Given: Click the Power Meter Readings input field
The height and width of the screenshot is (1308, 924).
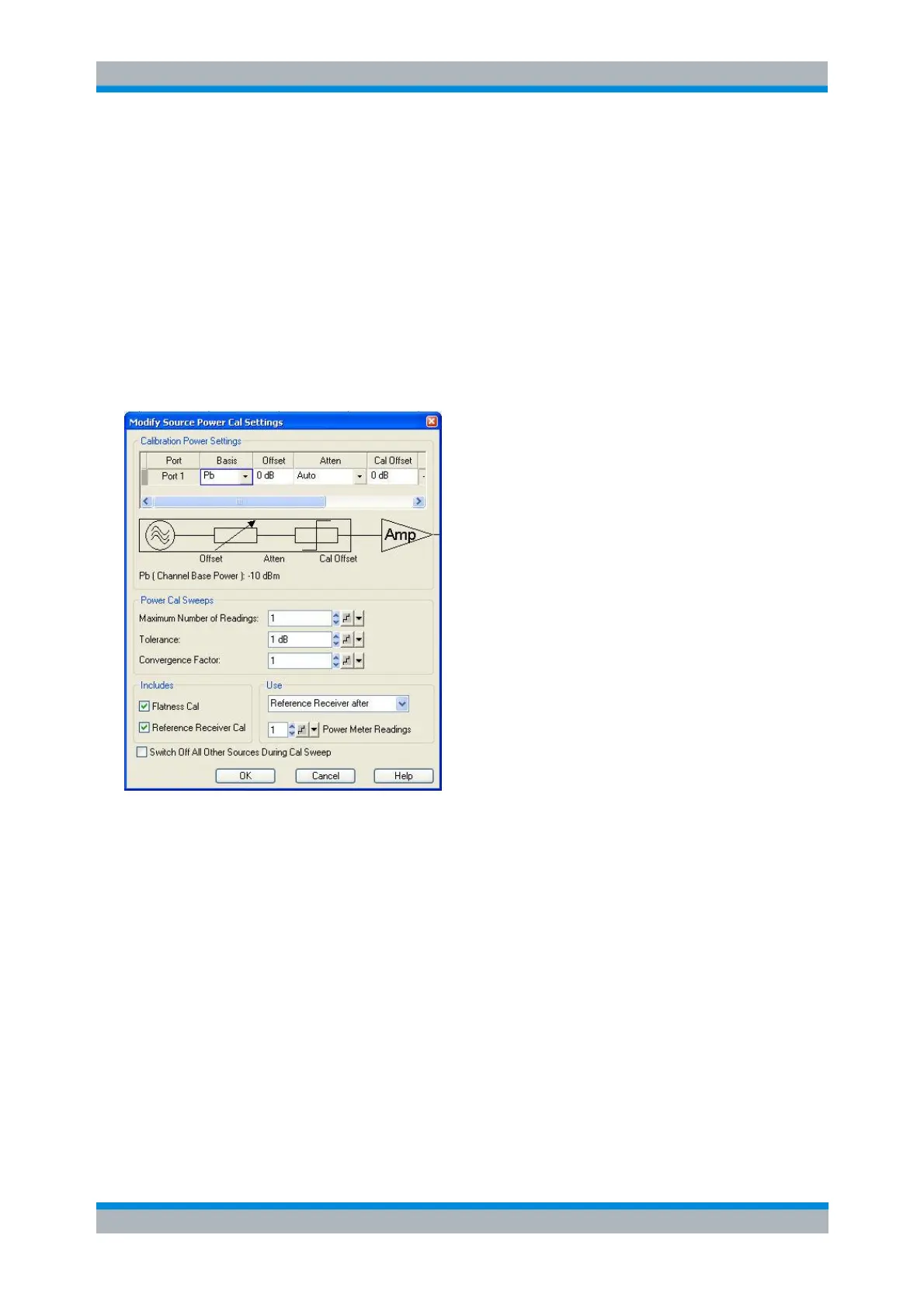Looking at the screenshot, I should (x=277, y=729).
